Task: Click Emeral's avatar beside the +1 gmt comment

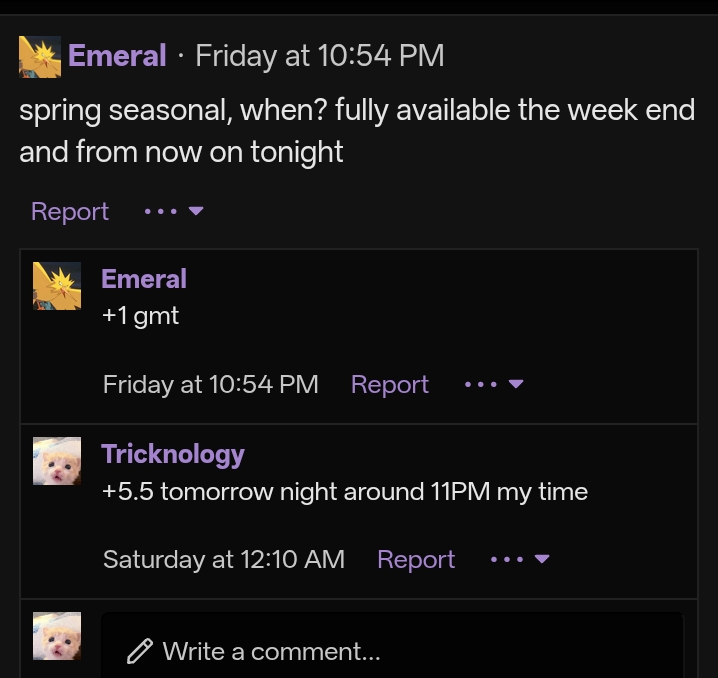Action: pos(57,286)
